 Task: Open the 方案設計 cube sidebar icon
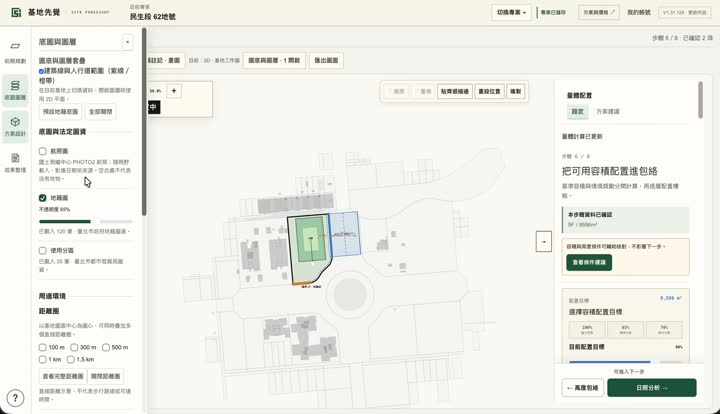pos(15,126)
